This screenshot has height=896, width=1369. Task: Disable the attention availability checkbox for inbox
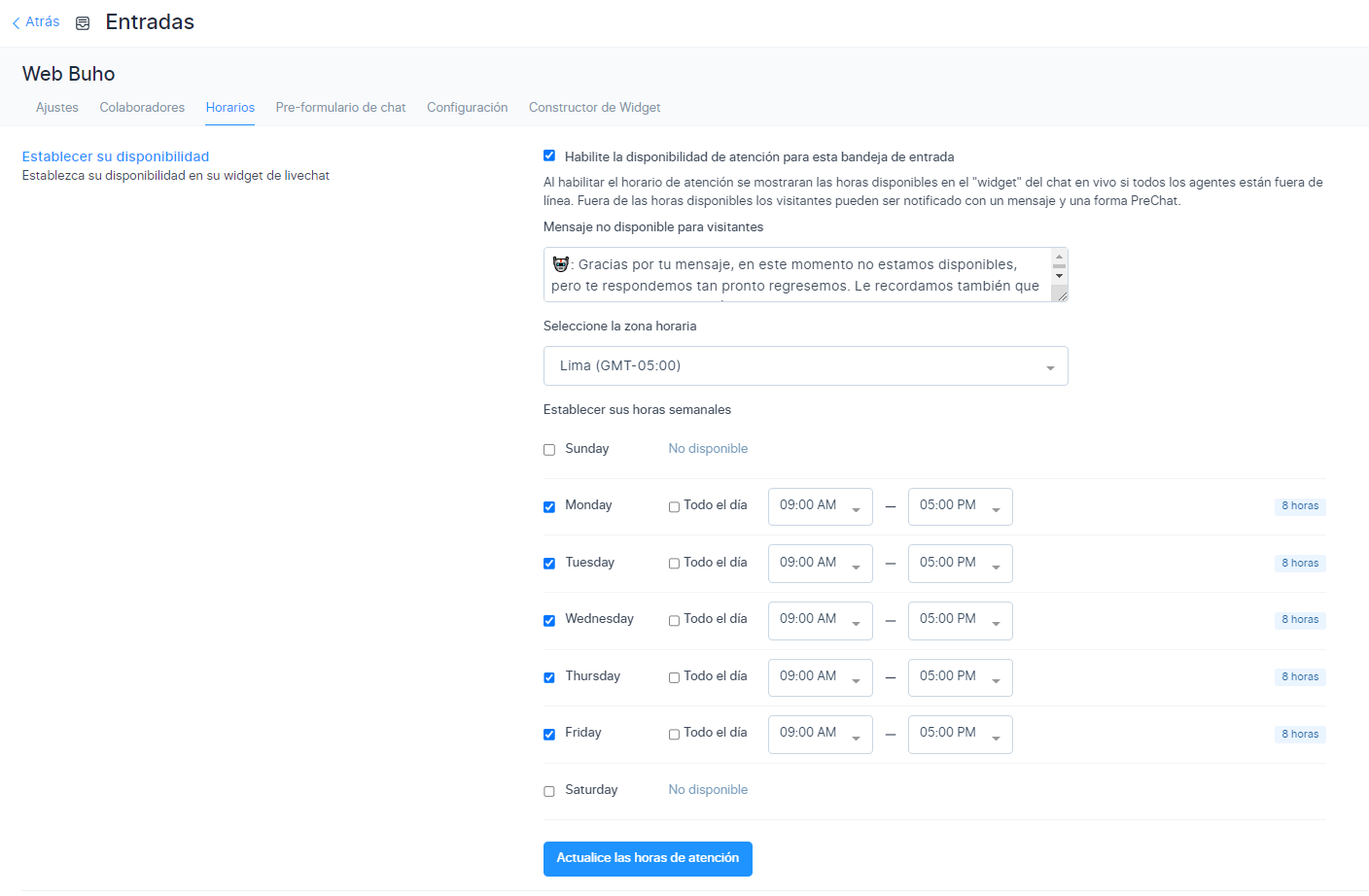pos(549,155)
